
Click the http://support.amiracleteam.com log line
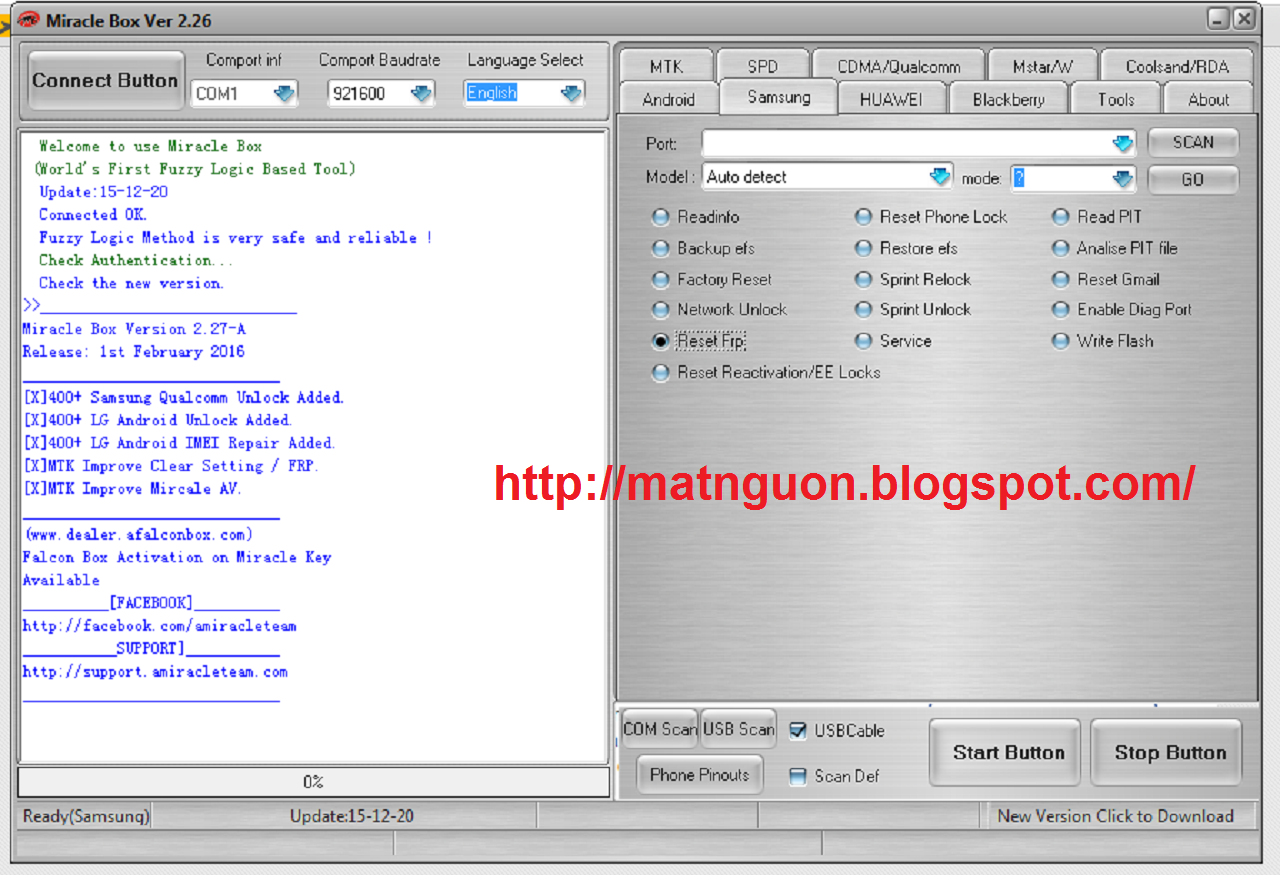(x=155, y=672)
